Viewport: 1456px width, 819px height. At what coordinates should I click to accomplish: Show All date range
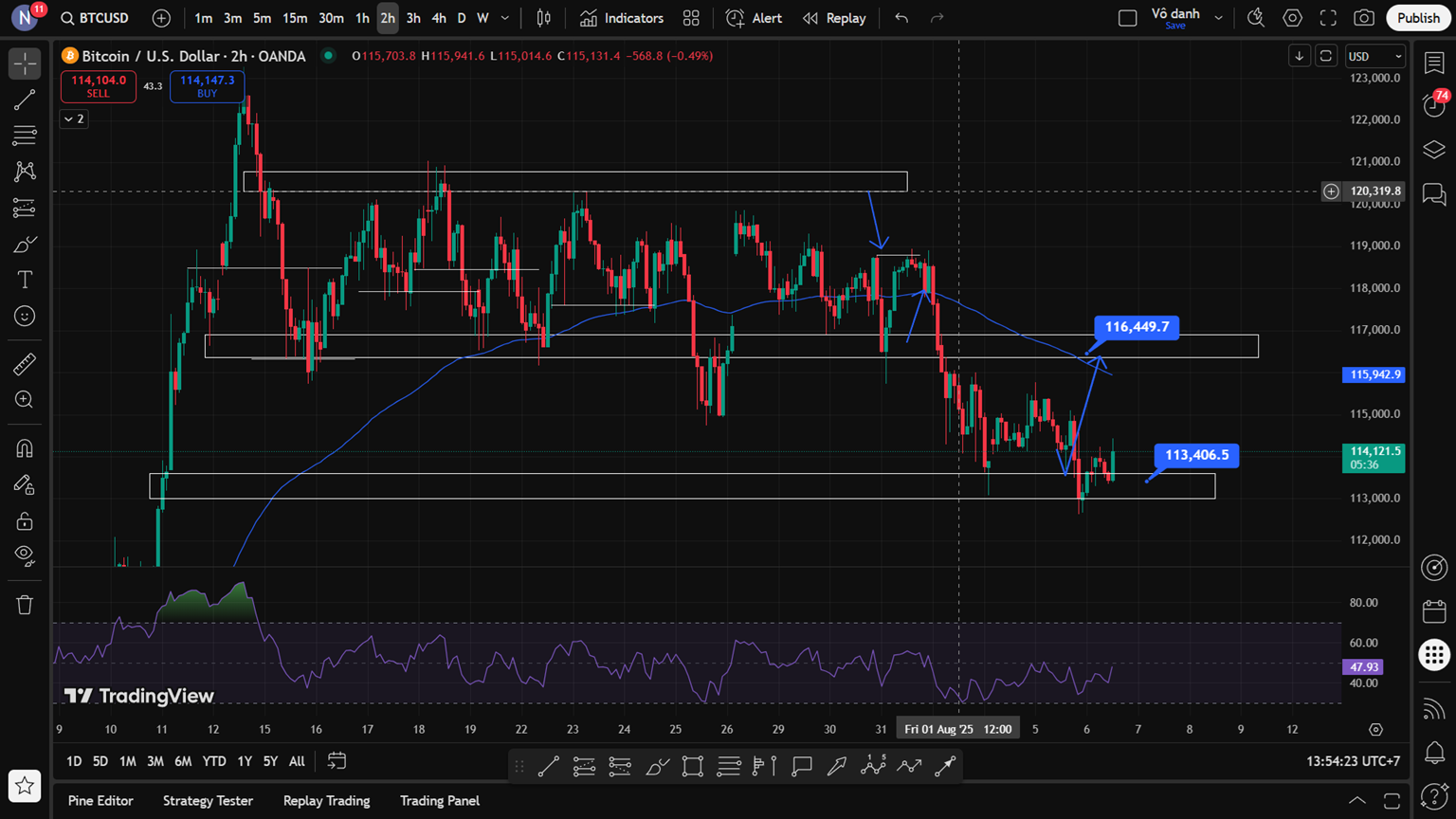point(297,761)
